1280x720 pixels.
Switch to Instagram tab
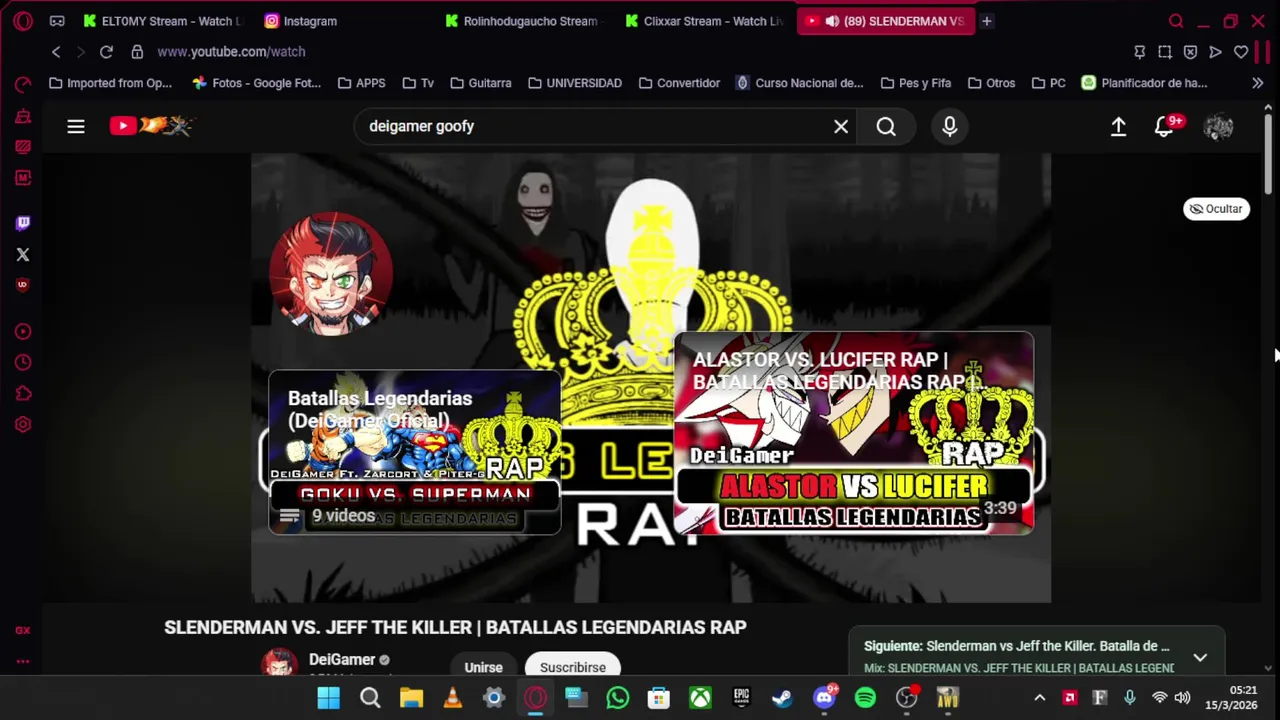click(344, 21)
